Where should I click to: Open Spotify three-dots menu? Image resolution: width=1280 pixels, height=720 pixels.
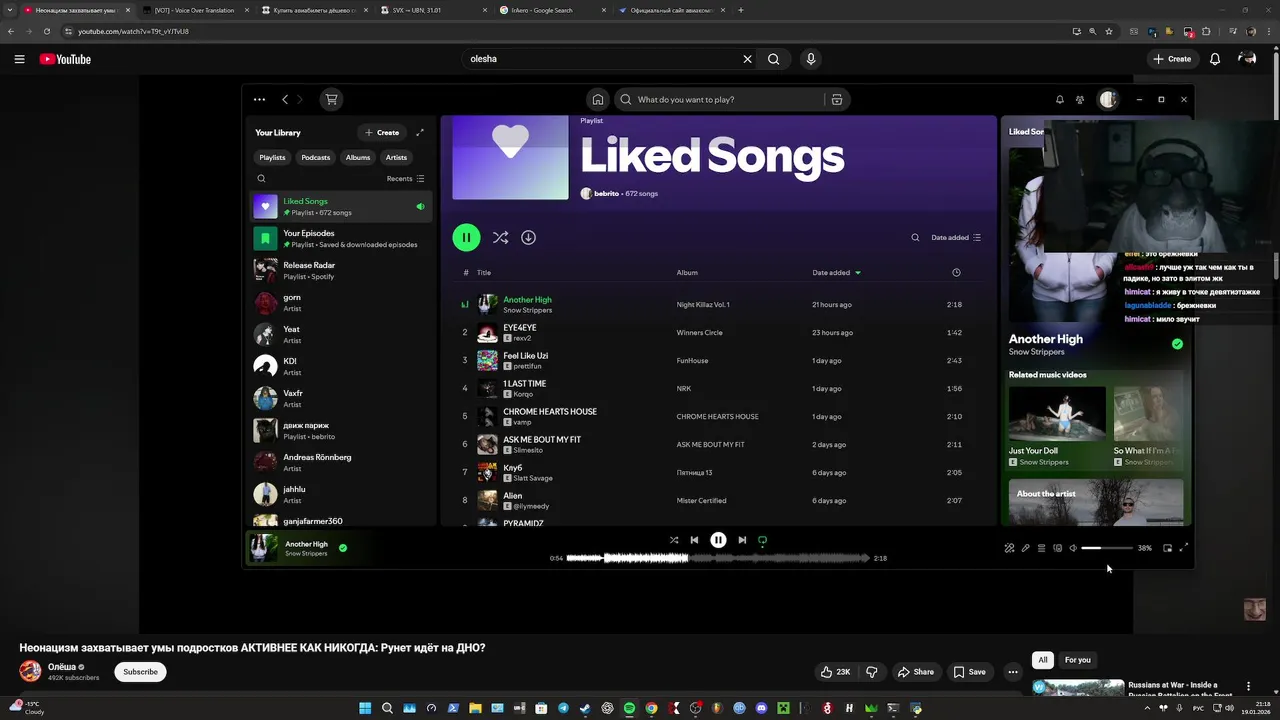coord(259,99)
